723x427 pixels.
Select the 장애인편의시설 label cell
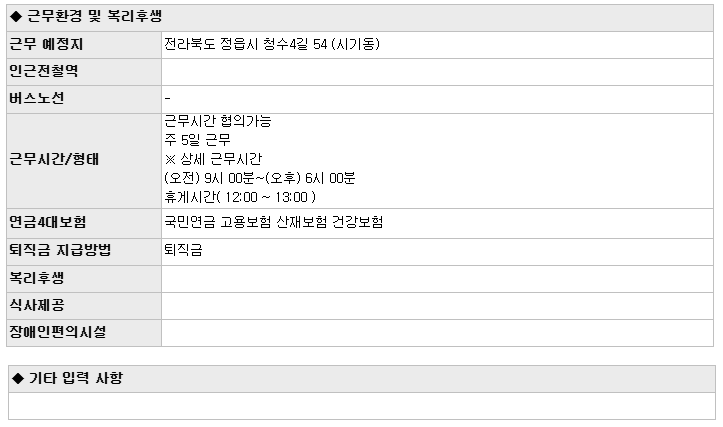(x=84, y=333)
